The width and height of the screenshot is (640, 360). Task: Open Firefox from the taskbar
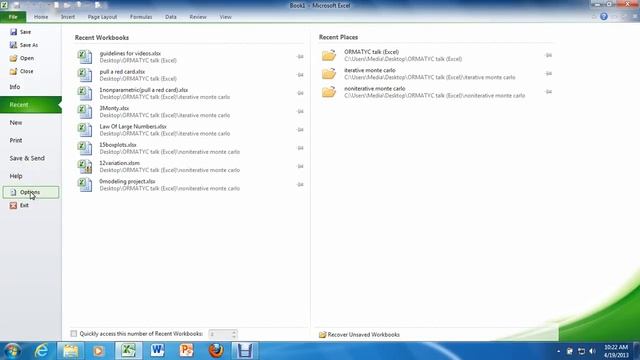(216, 351)
